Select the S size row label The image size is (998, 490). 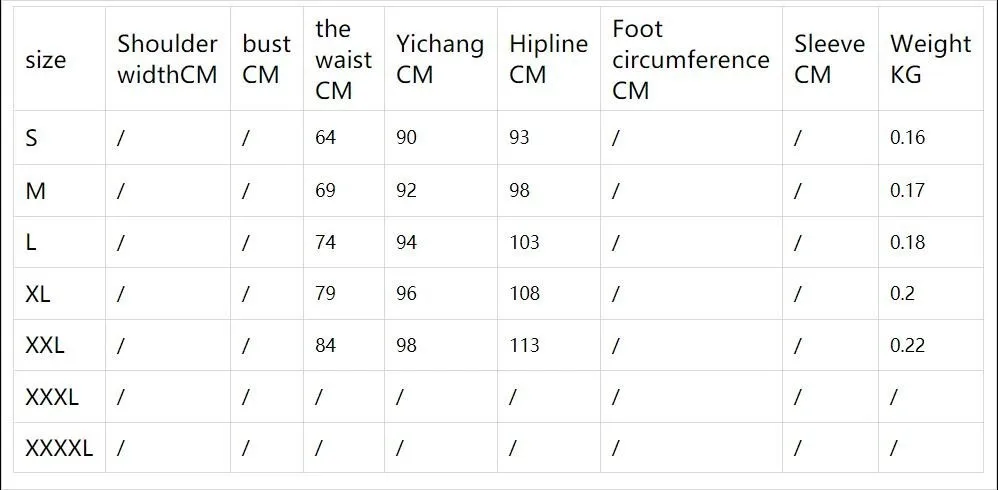pyautogui.click(x=31, y=138)
